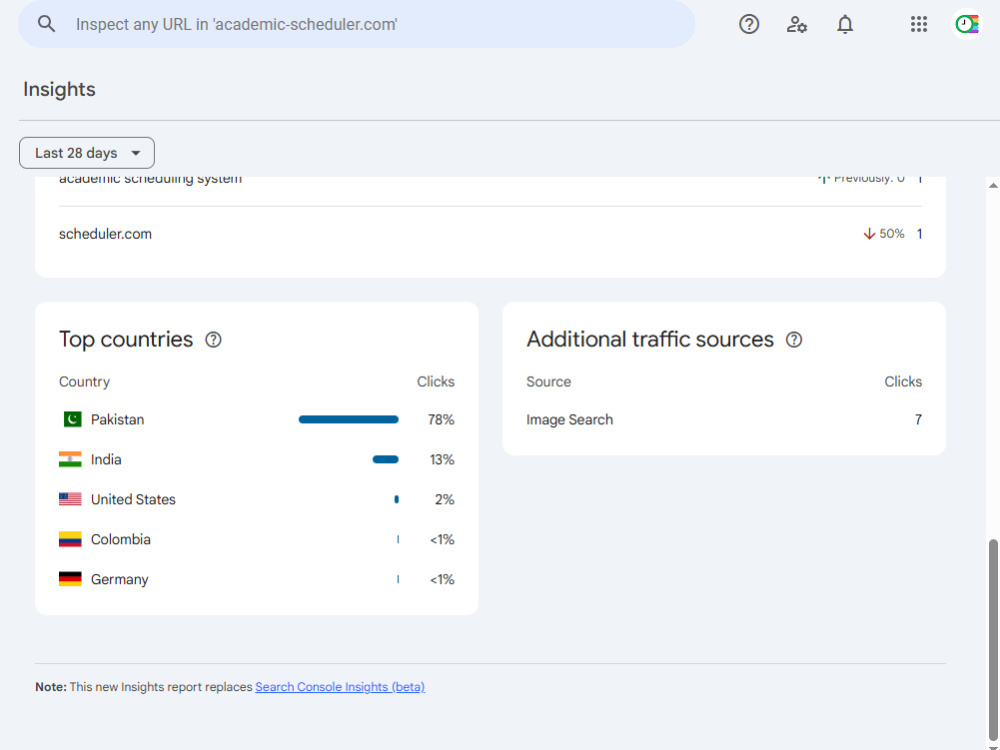Click the help icon beside Top countries
Screen dimensions: 1000x750
coord(213,340)
